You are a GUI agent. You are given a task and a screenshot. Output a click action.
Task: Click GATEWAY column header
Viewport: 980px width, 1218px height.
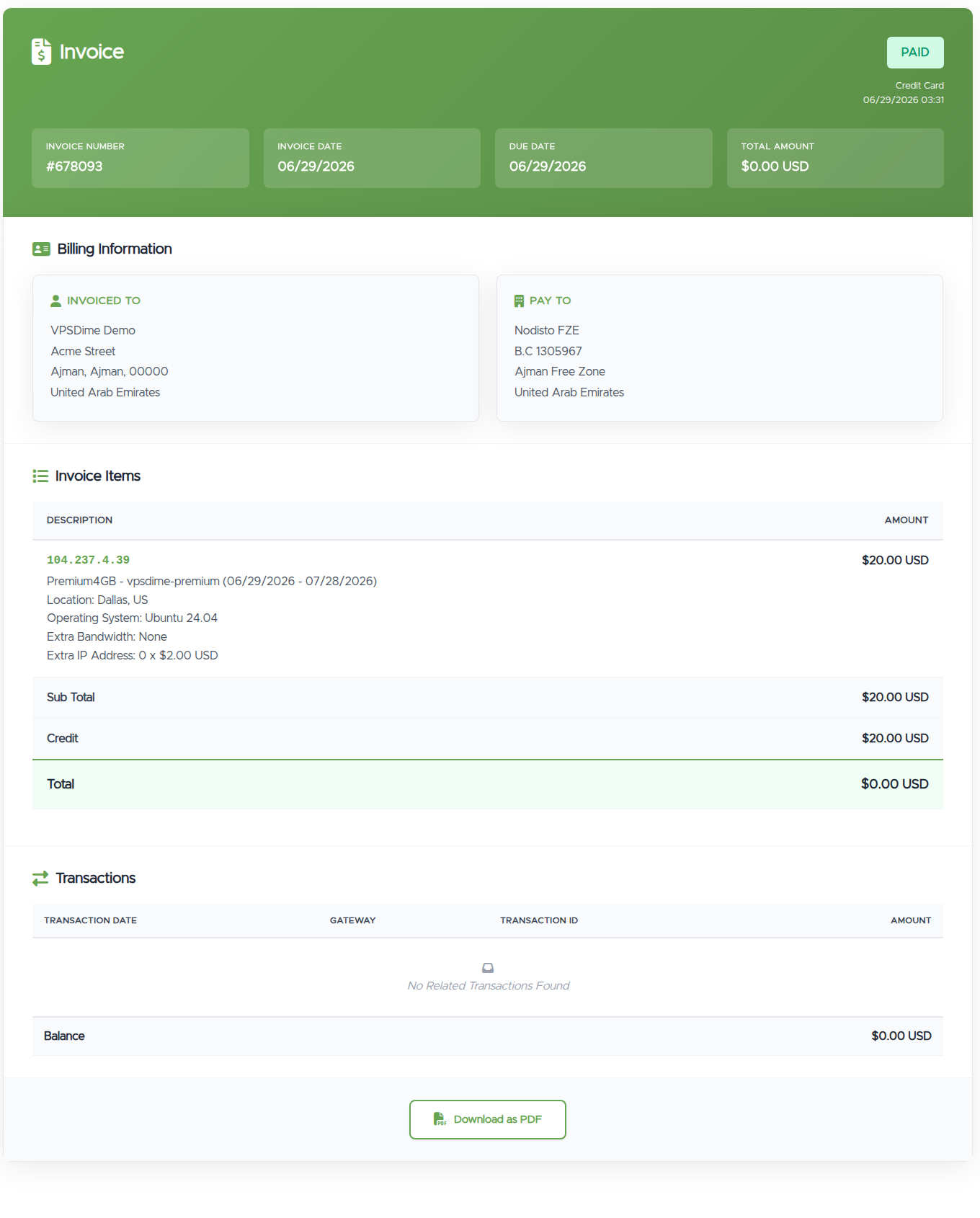pos(352,920)
